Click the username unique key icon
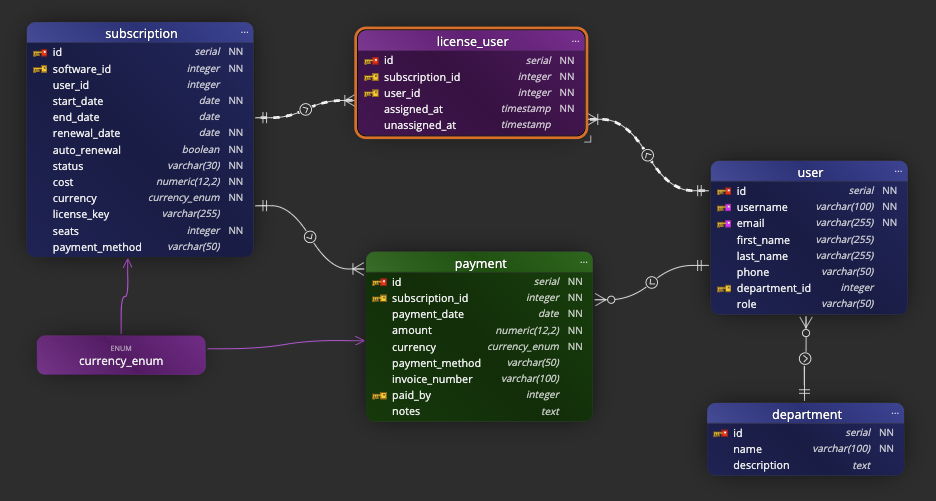This screenshot has width=936, height=501. (x=724, y=208)
